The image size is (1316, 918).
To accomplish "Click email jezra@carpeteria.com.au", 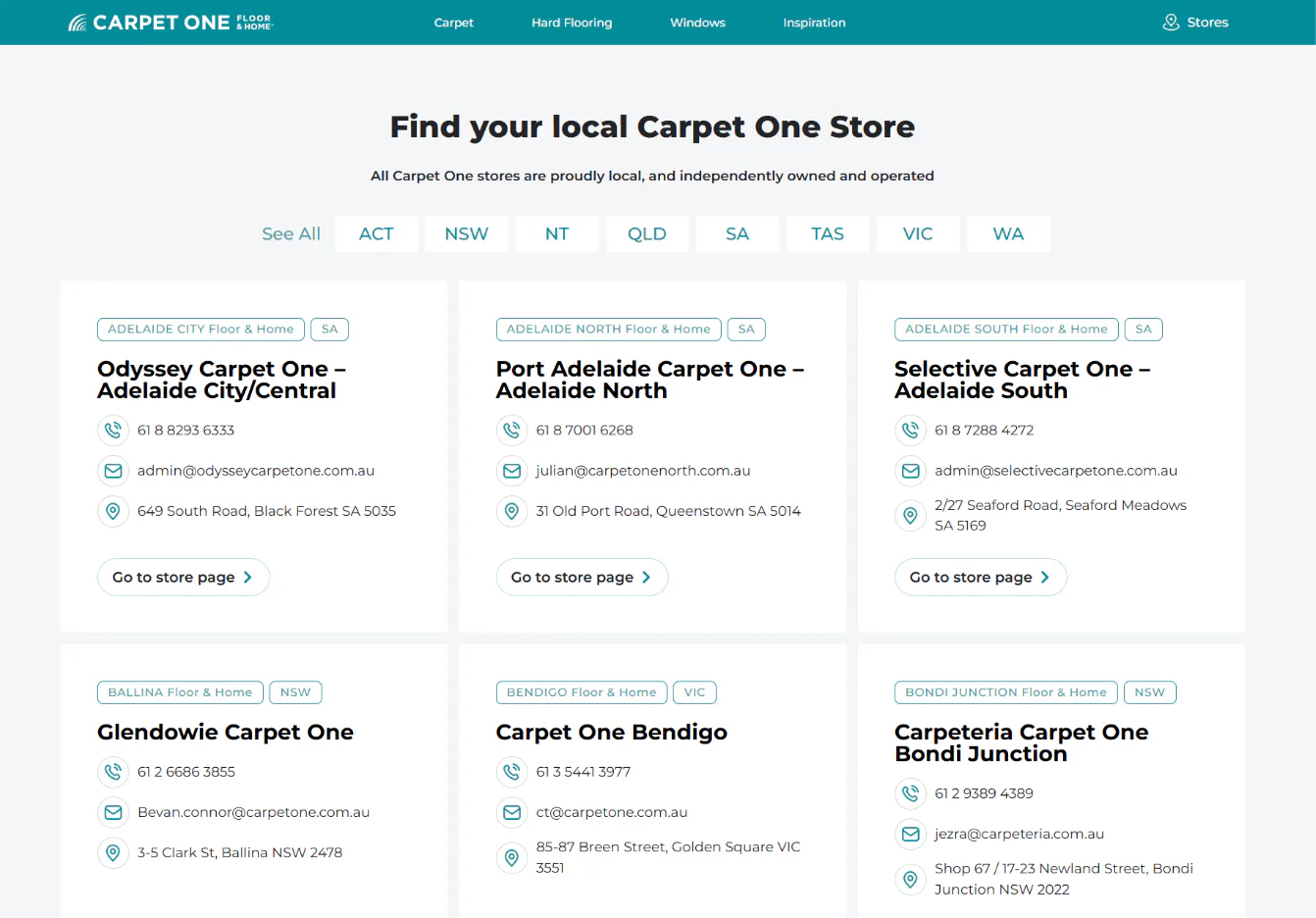I will 1019,834.
